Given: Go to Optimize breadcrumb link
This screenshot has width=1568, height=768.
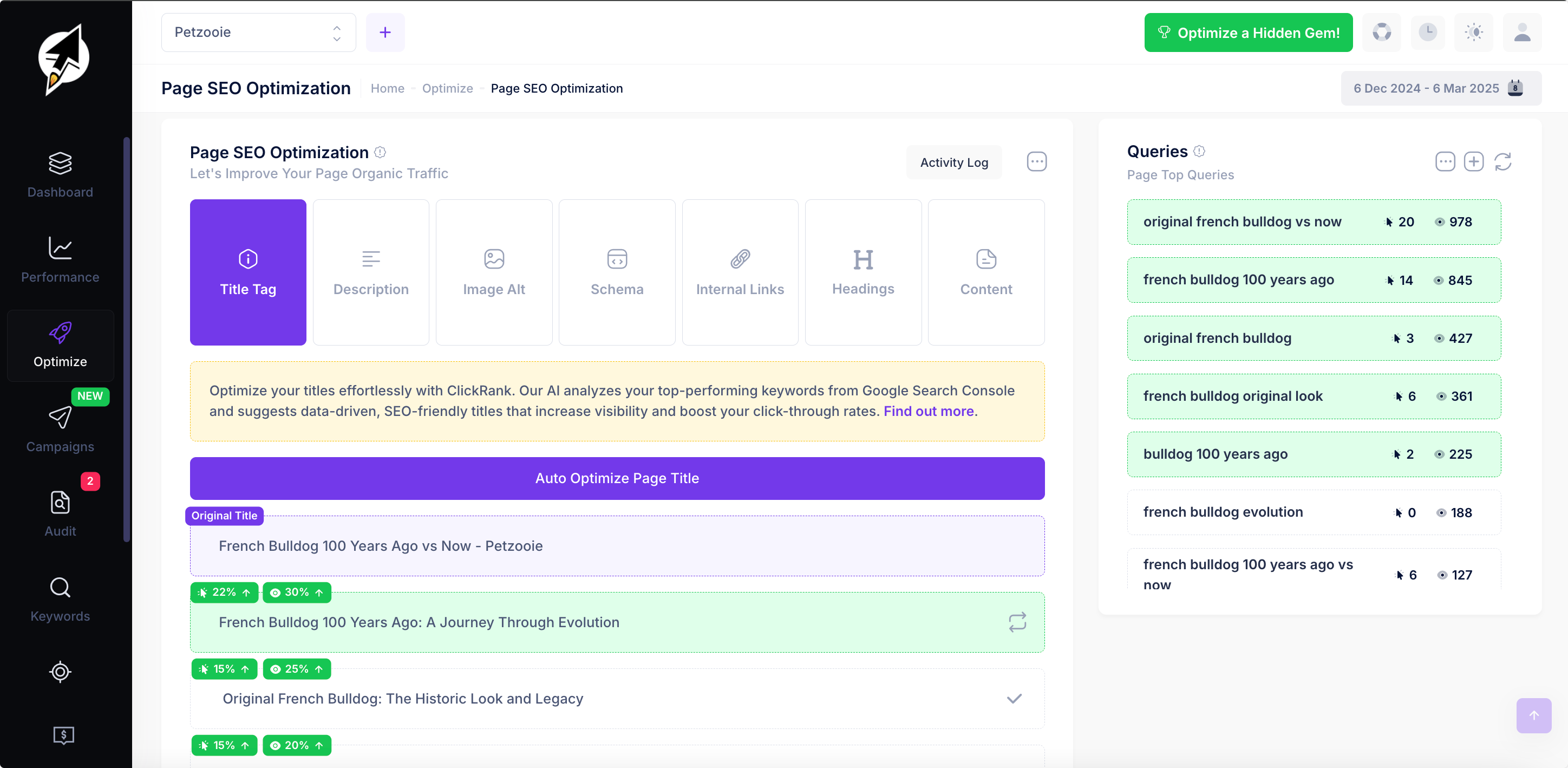Looking at the screenshot, I should (x=447, y=88).
